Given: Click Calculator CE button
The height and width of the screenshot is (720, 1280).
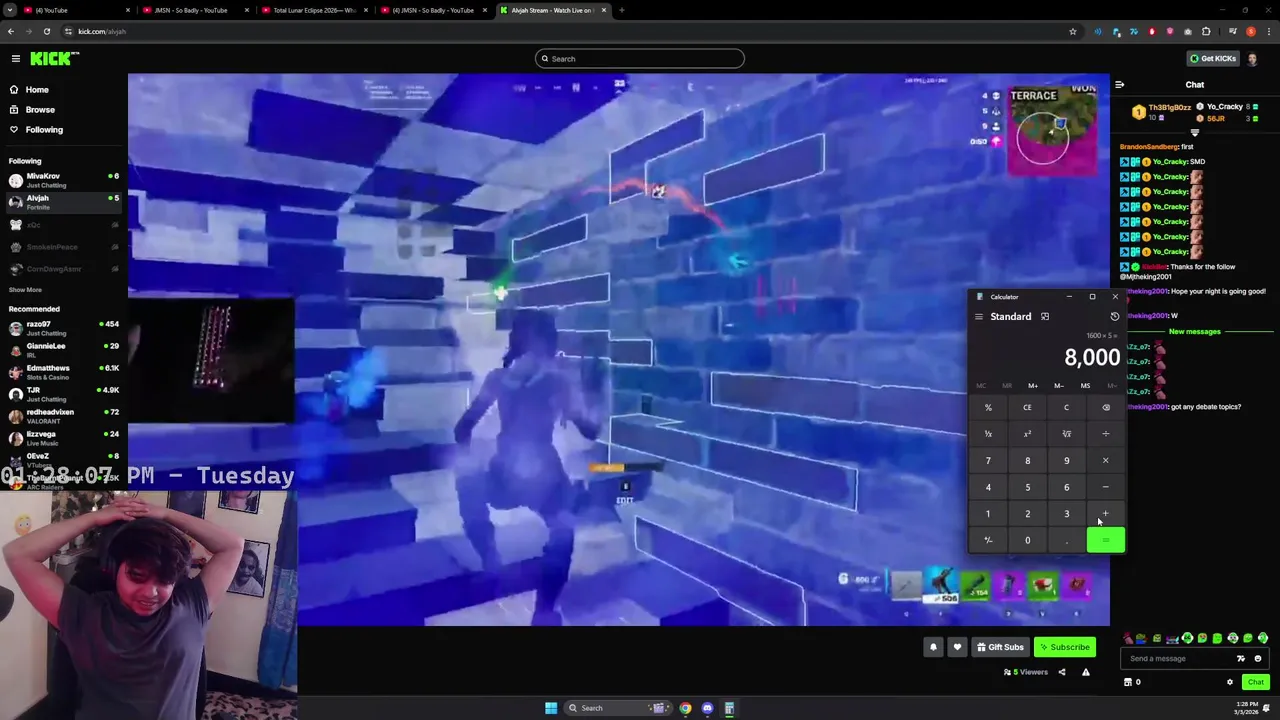Looking at the screenshot, I should pos(1027,407).
